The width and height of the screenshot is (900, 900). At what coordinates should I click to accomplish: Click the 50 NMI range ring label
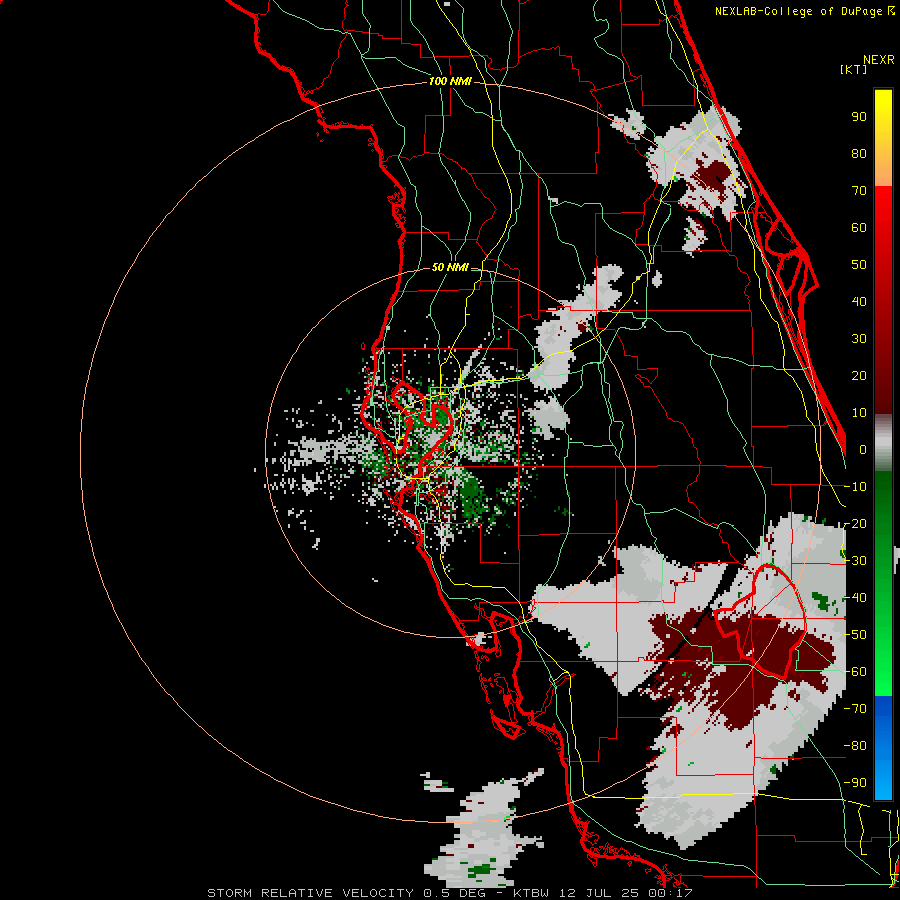[449, 267]
